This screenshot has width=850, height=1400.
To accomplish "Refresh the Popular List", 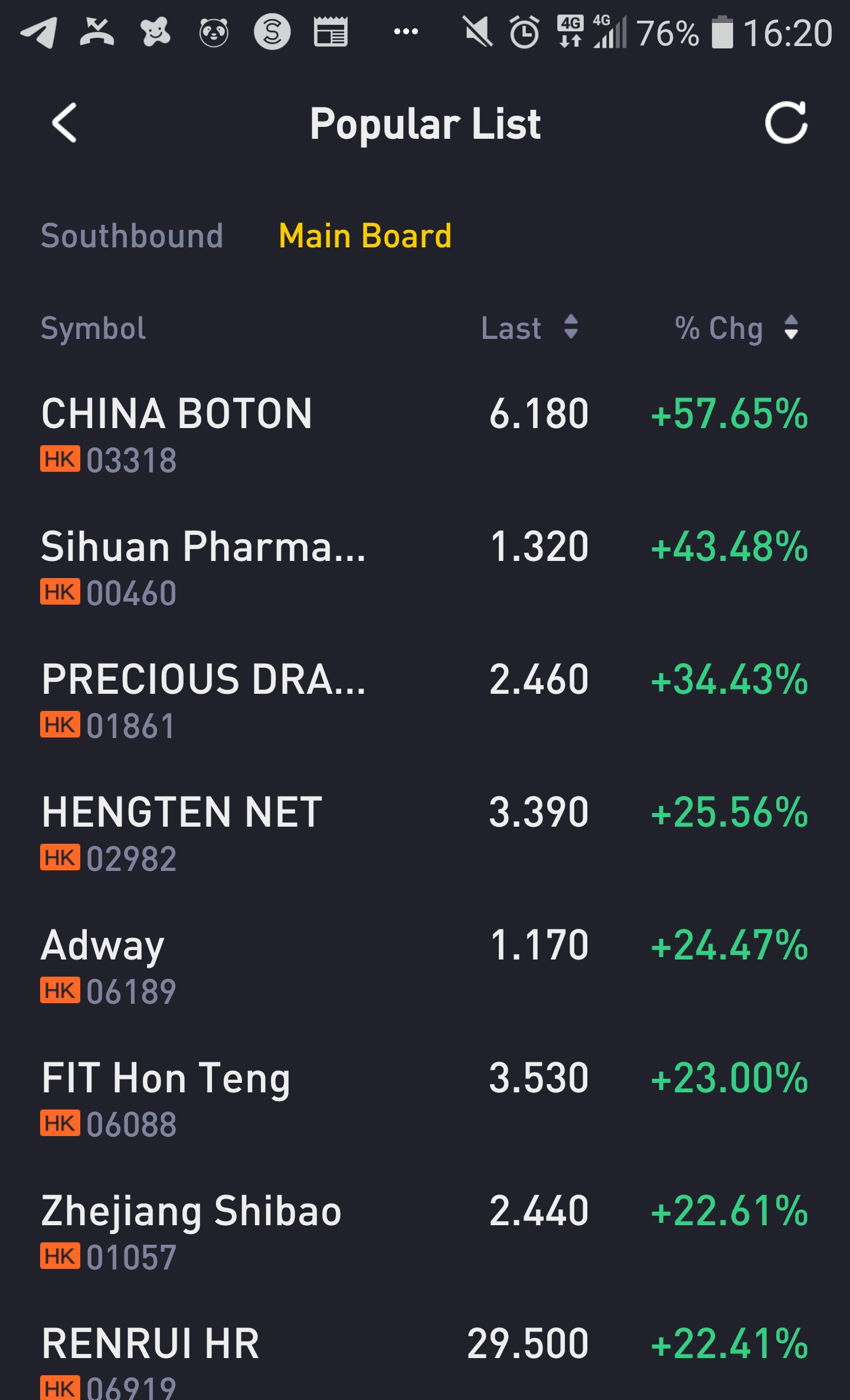I will tap(786, 123).
